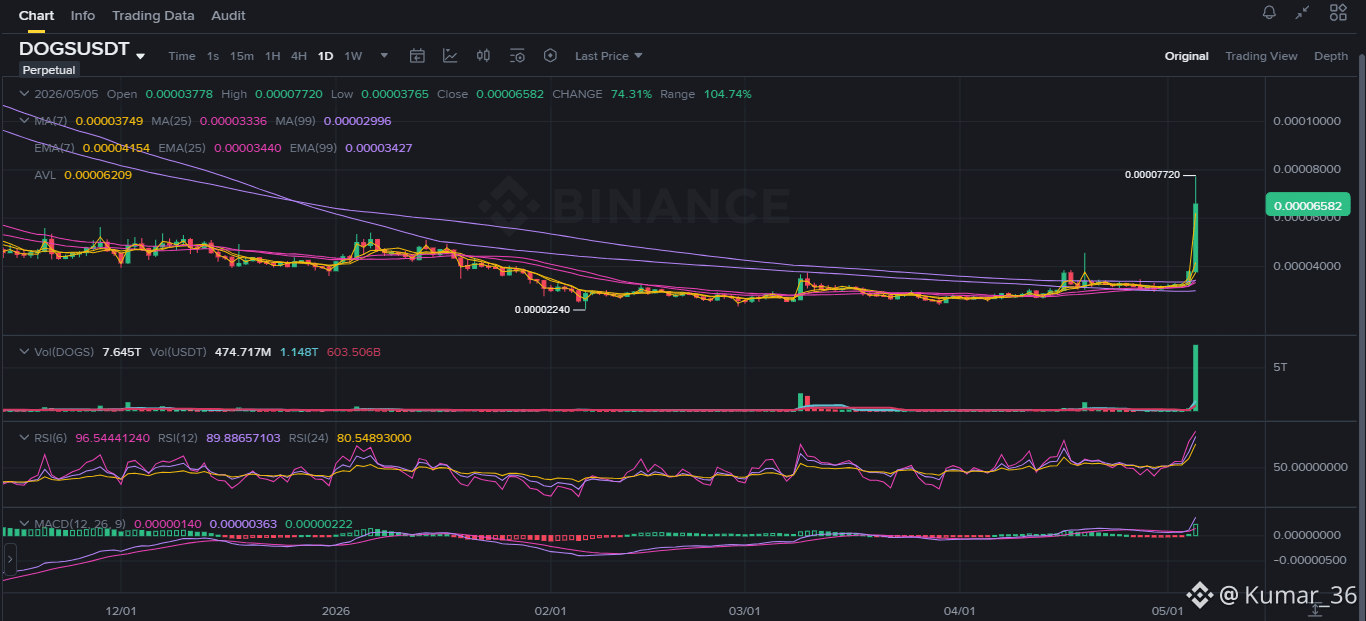Click the AVL indicator label
Screen dimensions: 1366x621
point(45,175)
